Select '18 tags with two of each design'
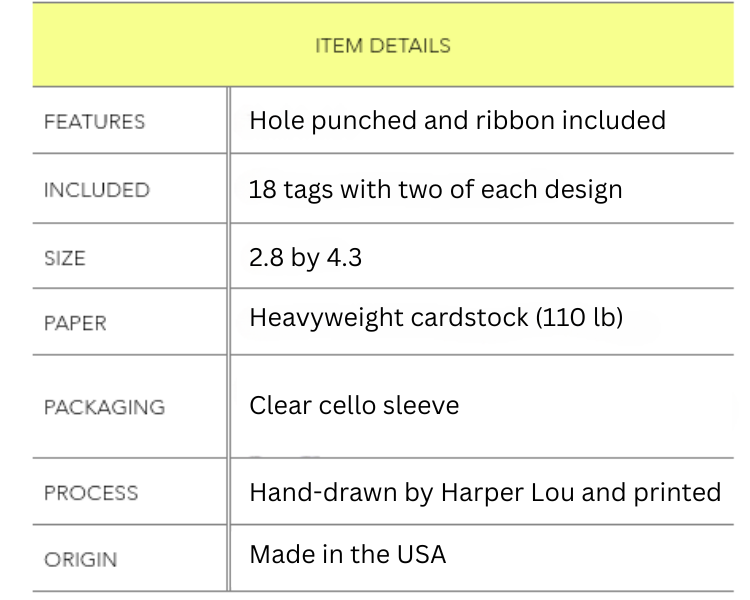 coord(435,188)
